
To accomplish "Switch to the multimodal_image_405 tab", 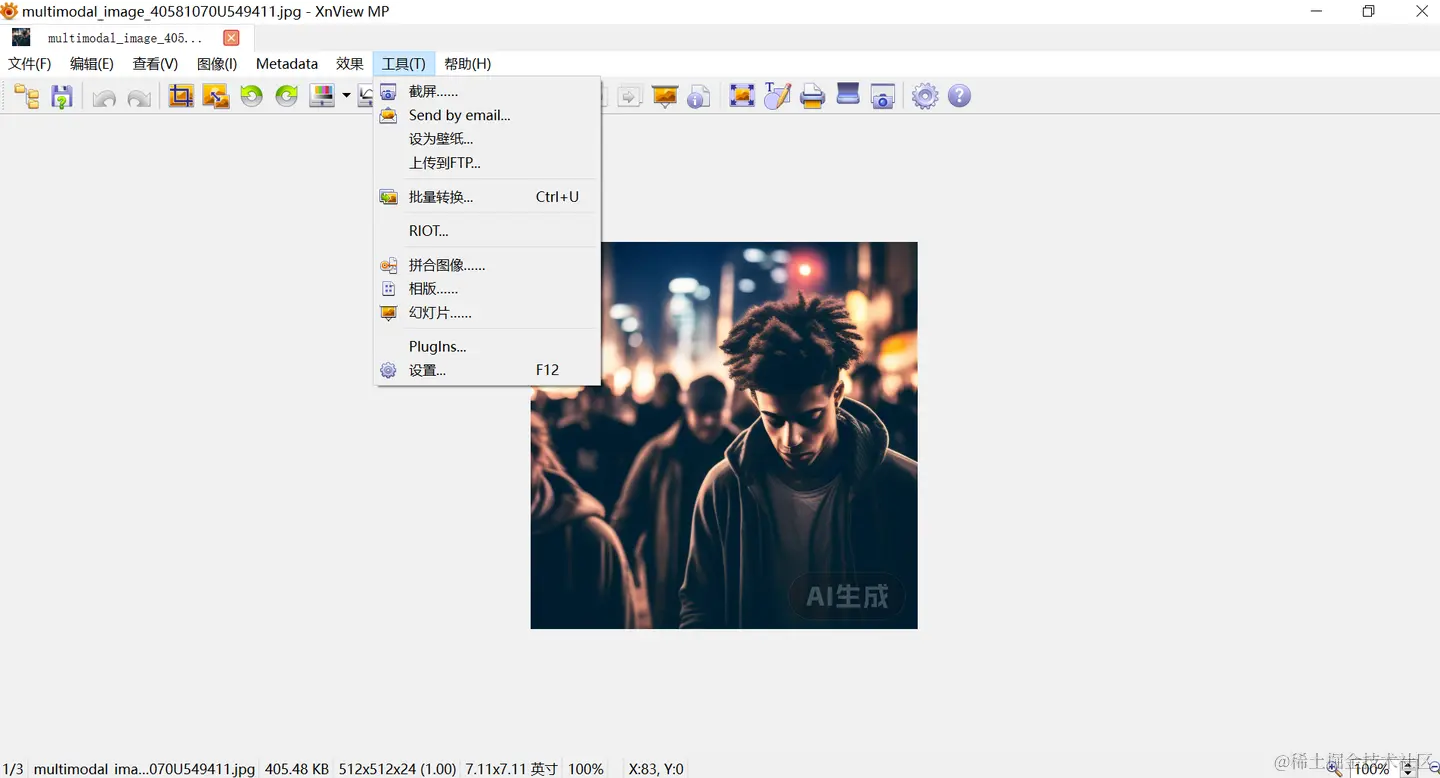I will pyautogui.click(x=125, y=38).
